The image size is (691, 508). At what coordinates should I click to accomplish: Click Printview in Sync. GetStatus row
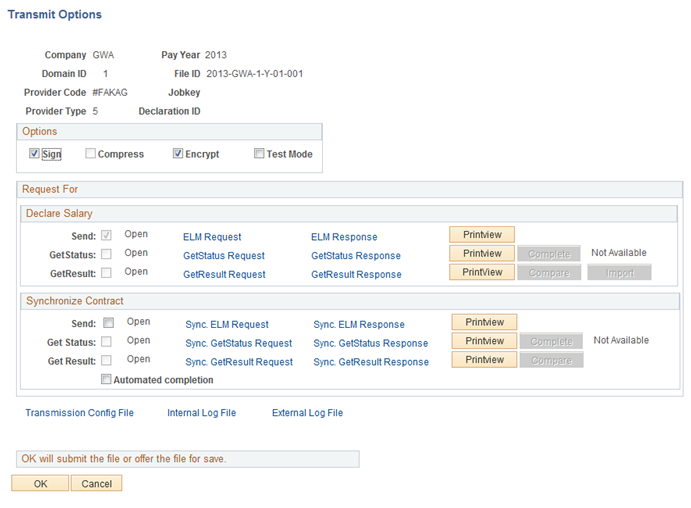click(484, 341)
